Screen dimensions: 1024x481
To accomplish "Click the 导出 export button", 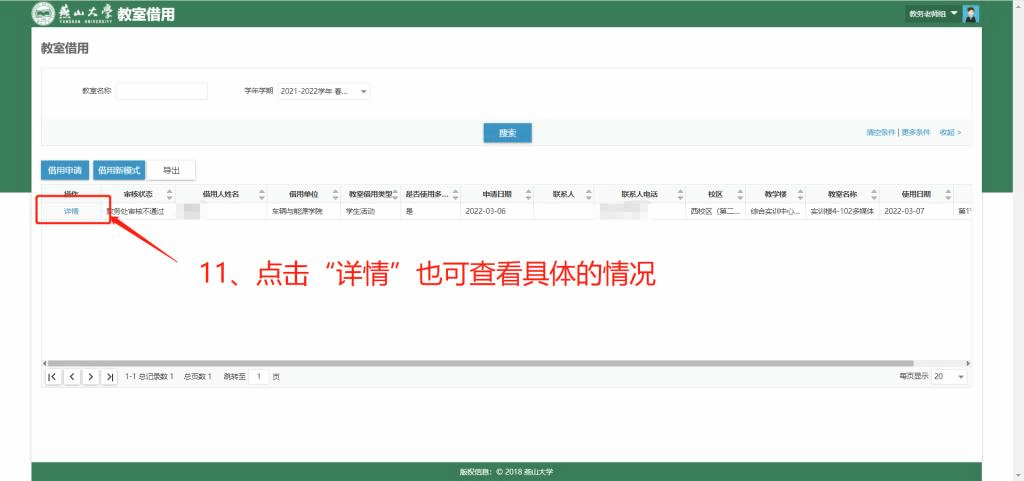I will pyautogui.click(x=171, y=170).
